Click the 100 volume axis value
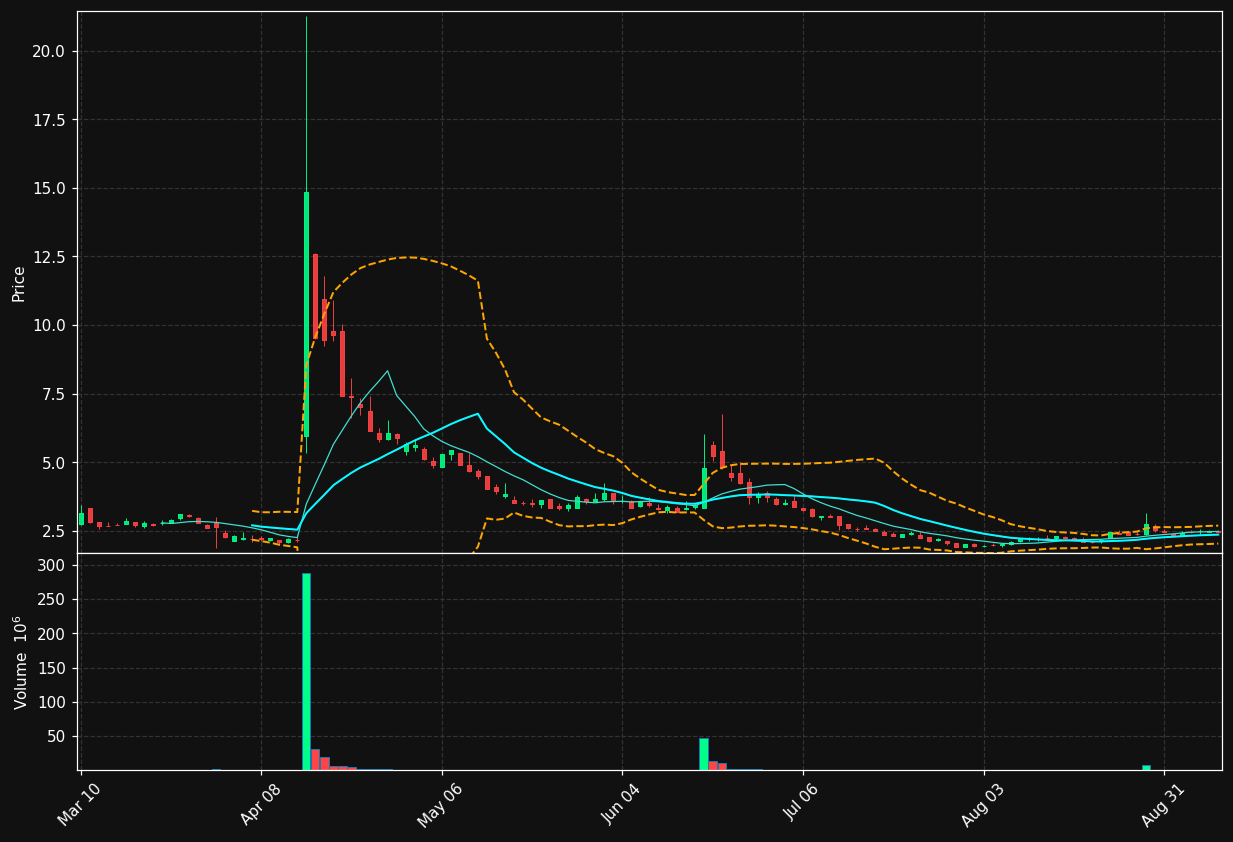This screenshot has width=1233, height=842. (x=53, y=702)
